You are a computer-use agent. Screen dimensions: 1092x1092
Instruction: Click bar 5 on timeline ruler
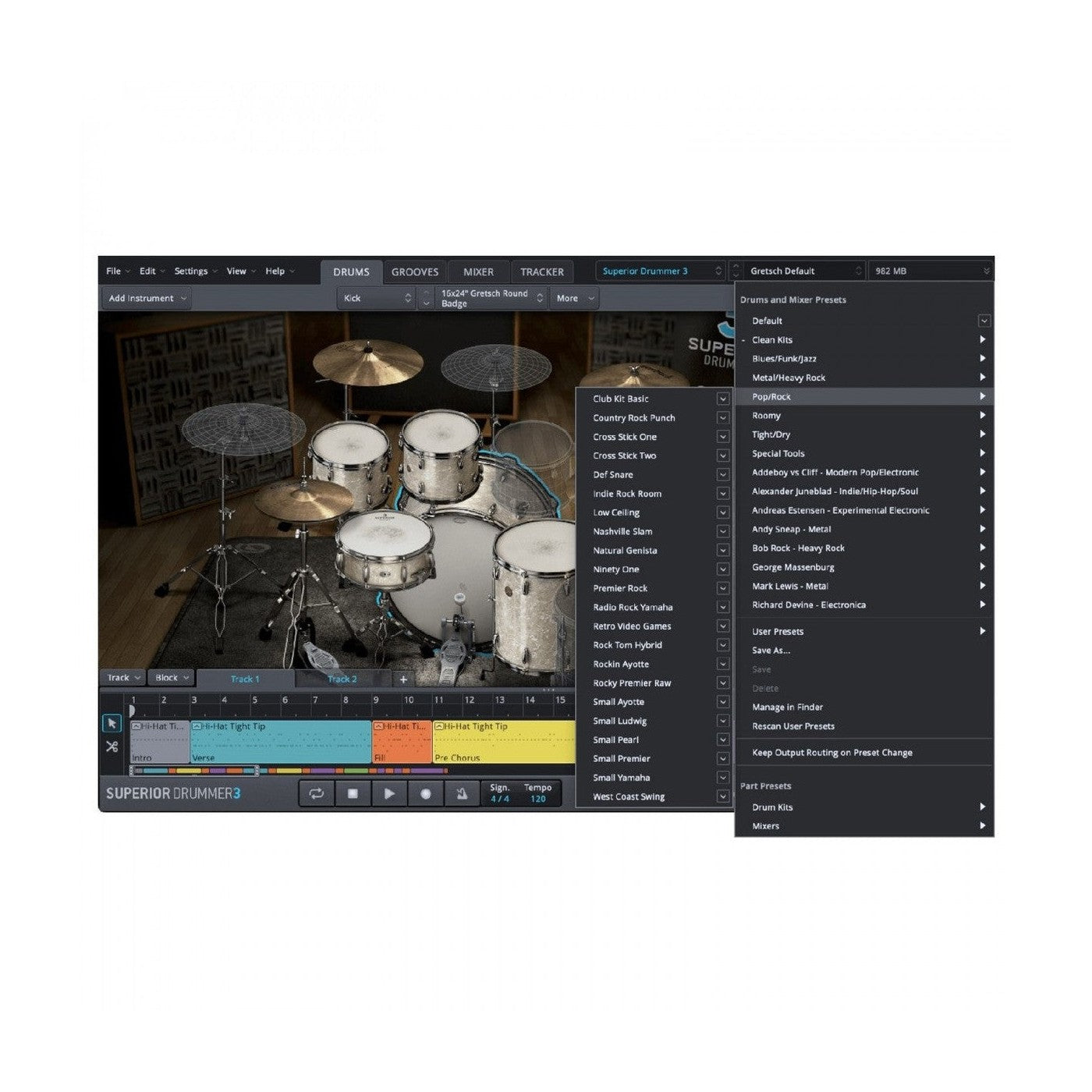click(x=254, y=700)
